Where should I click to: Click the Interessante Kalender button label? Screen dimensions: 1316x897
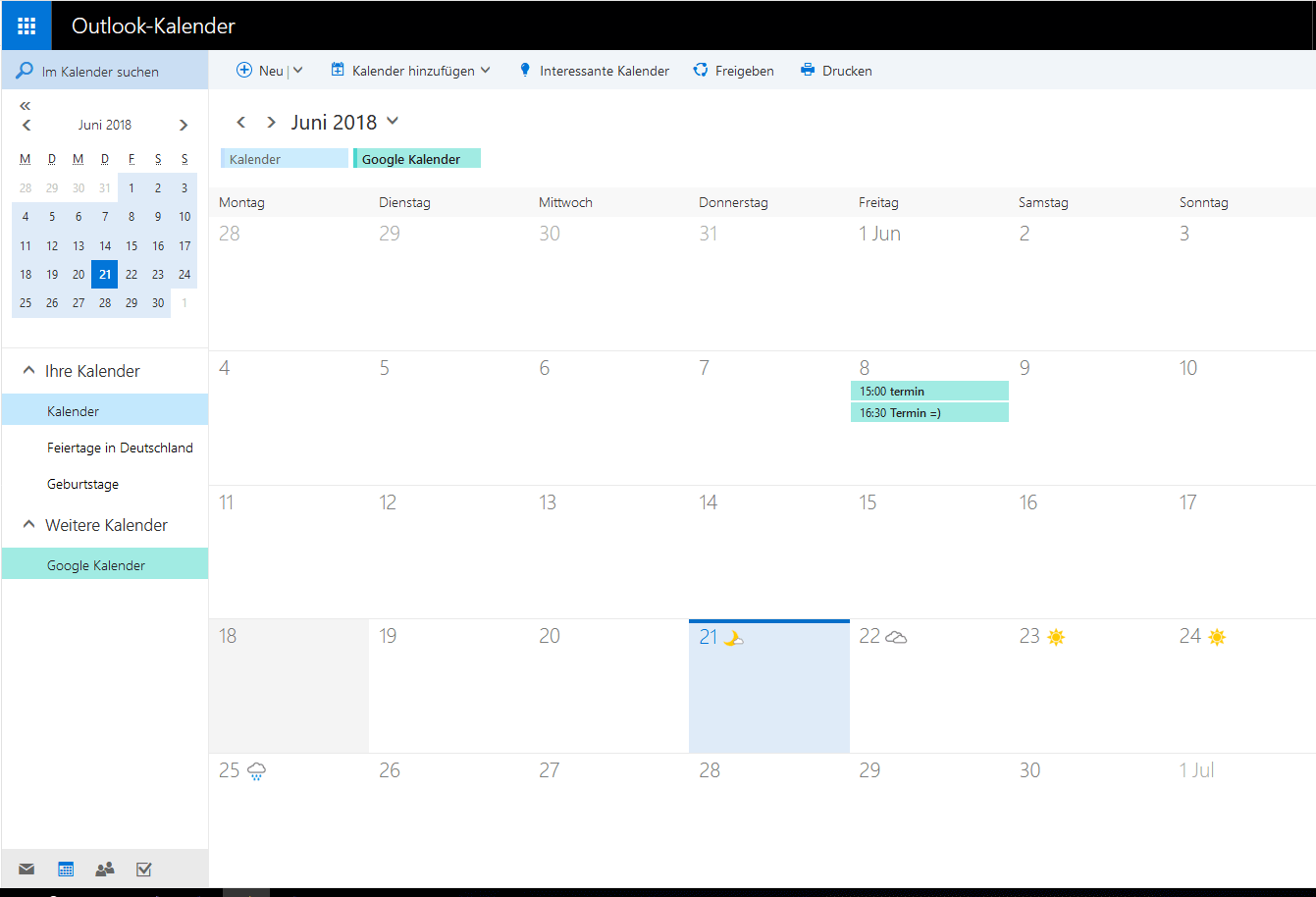pos(605,71)
